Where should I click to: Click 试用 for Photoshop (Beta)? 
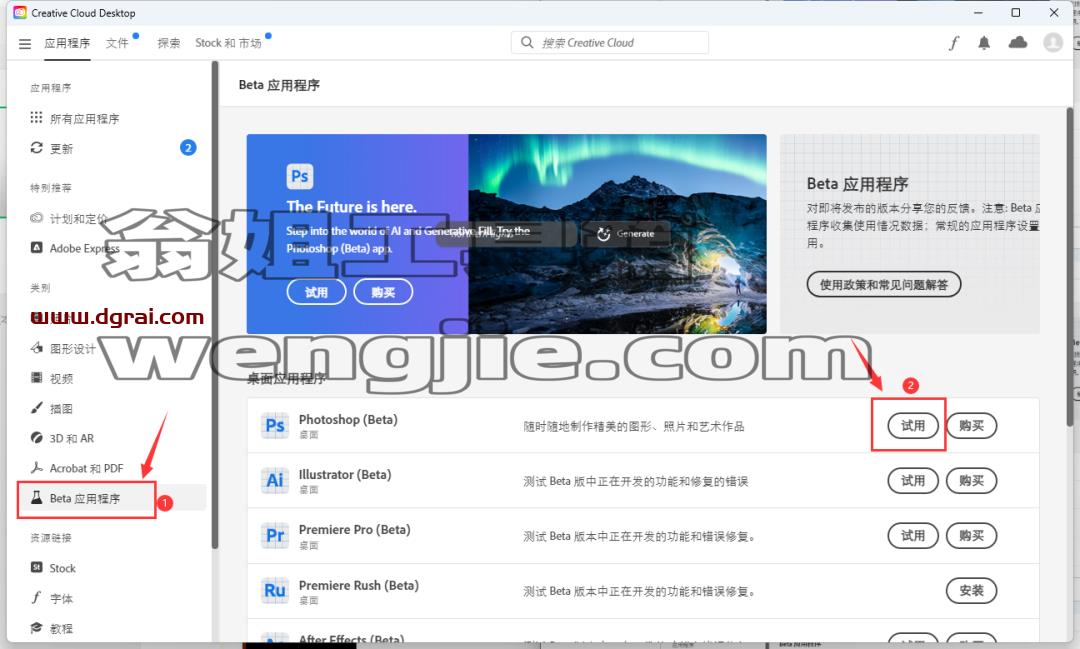913,426
